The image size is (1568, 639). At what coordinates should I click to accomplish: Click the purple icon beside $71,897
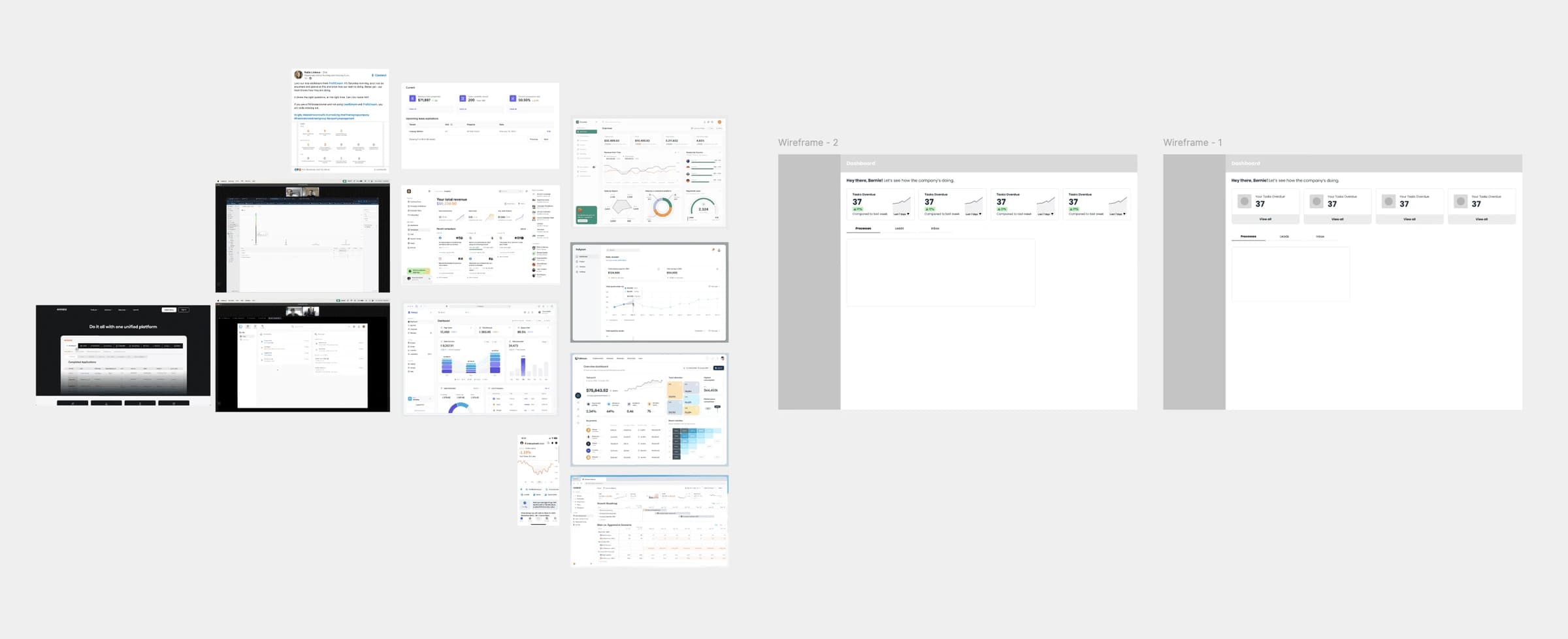point(412,99)
